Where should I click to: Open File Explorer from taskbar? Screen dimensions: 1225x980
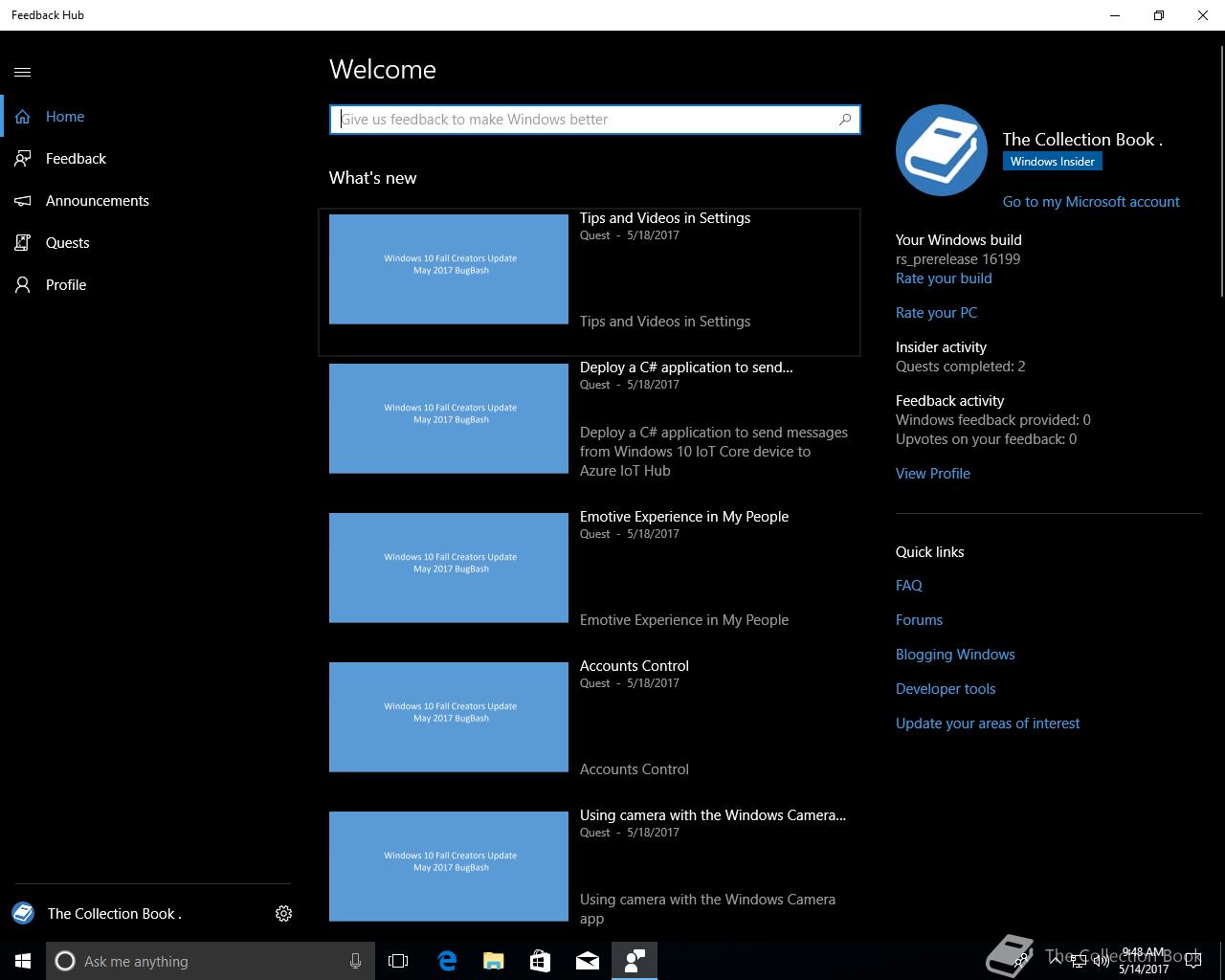(494, 961)
